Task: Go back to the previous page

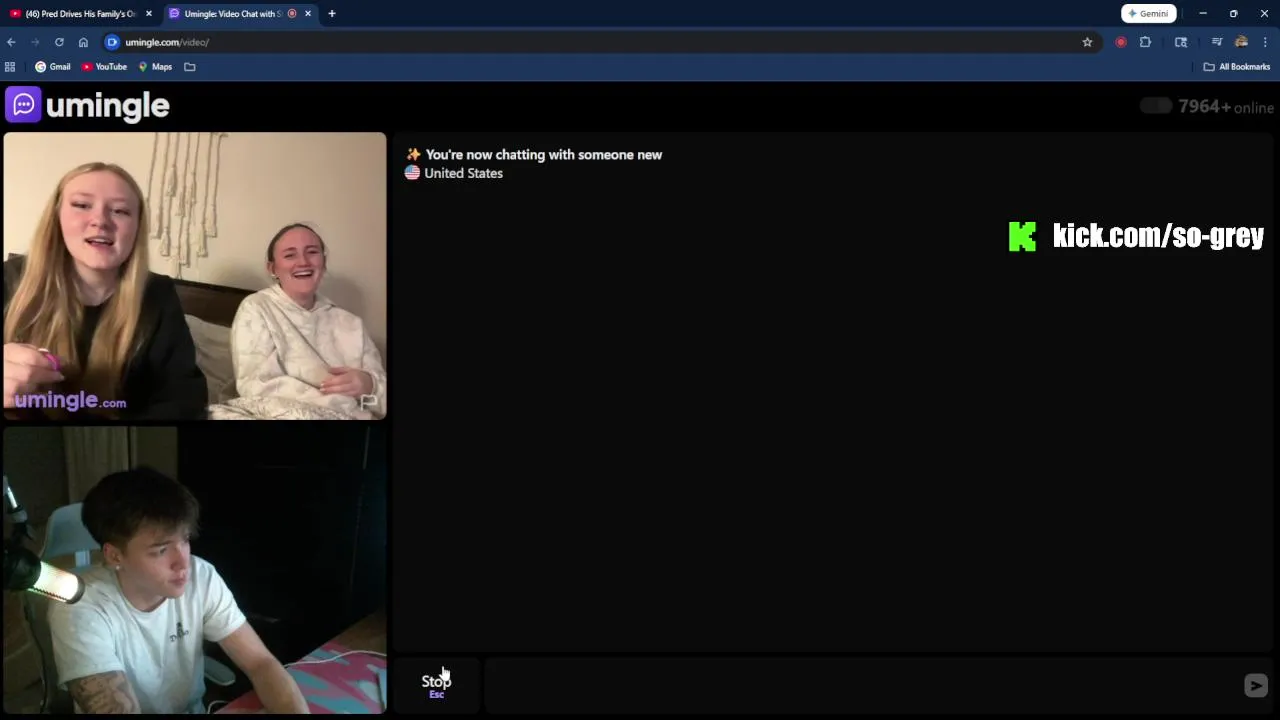Action: click(11, 42)
